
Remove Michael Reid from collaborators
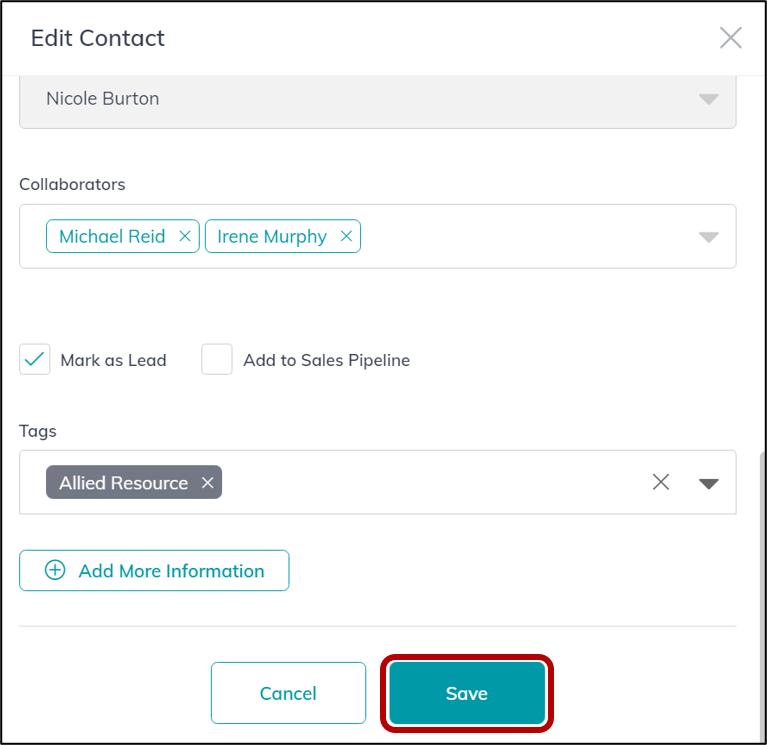(x=185, y=236)
